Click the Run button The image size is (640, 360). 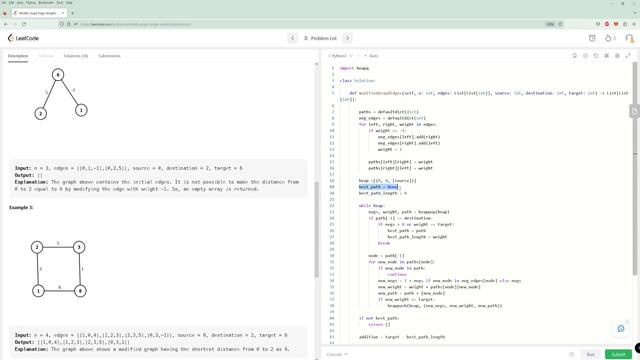(x=590, y=354)
